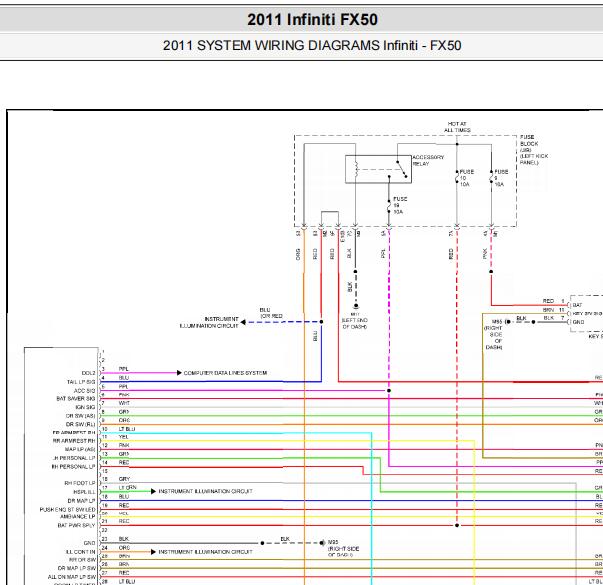Click the 'BAT' terminal label at right connector
603x585 pixels.
577,305
